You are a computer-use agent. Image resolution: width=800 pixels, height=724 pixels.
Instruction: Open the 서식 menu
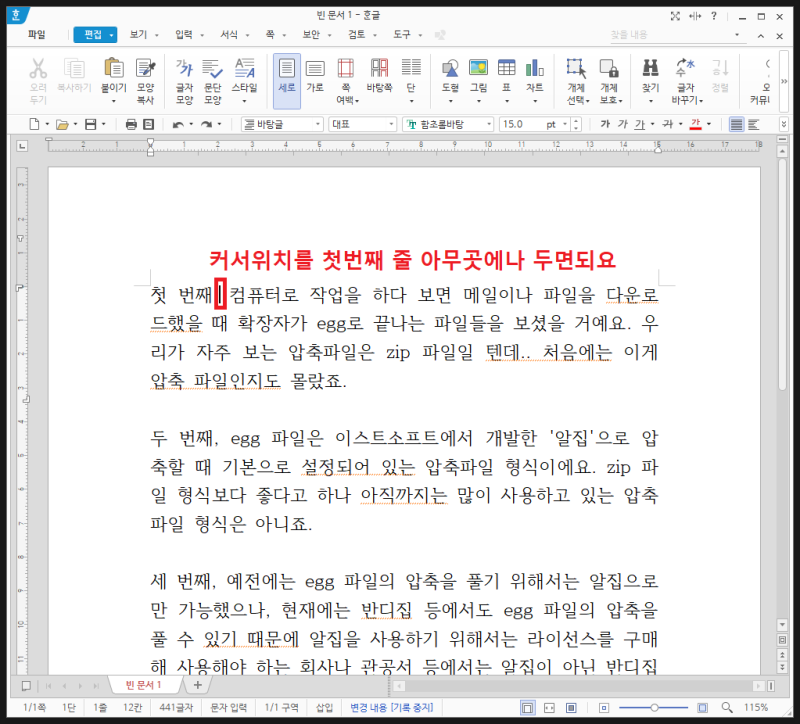[x=229, y=34]
